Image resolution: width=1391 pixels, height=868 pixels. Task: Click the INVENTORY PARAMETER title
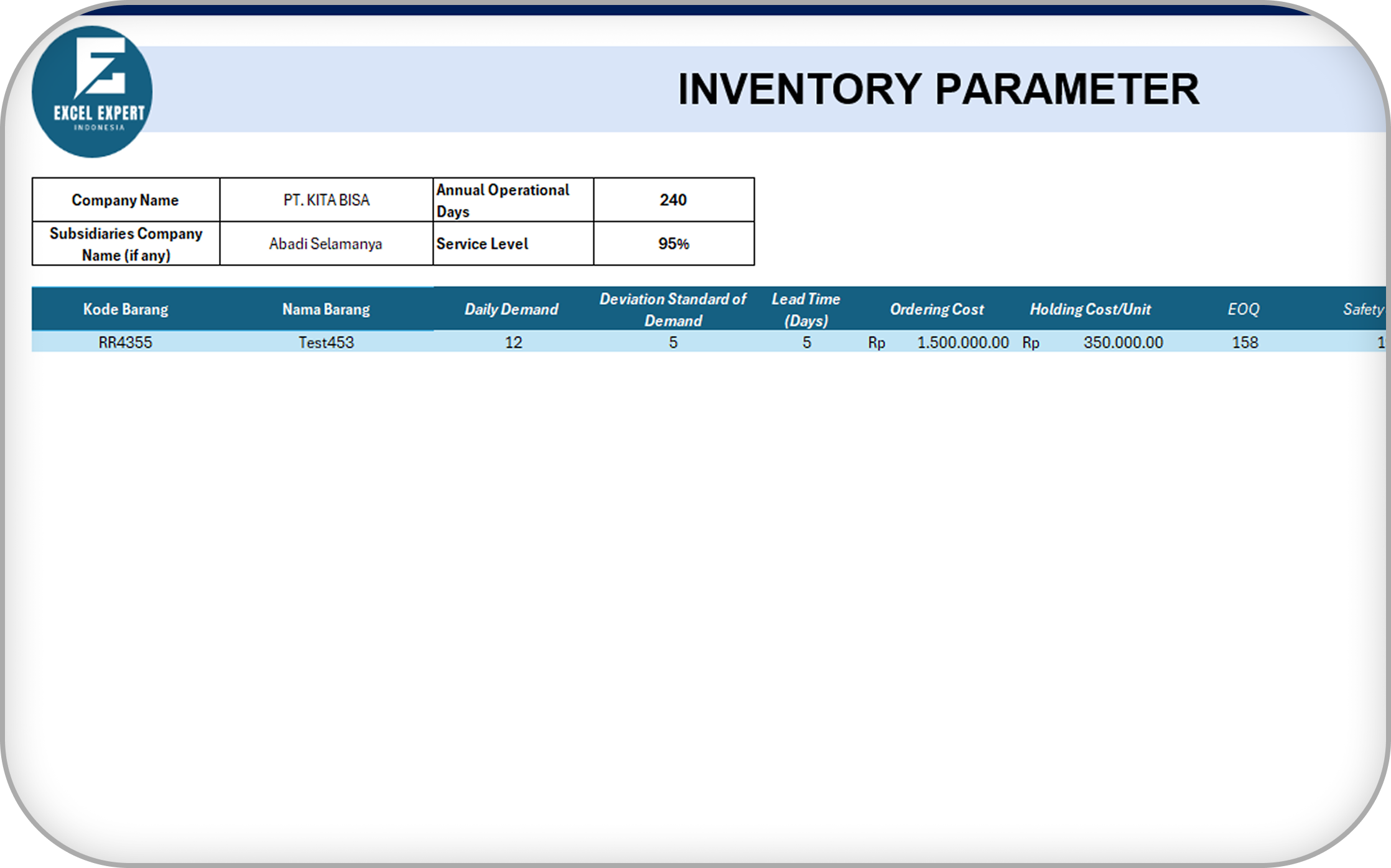(937, 90)
